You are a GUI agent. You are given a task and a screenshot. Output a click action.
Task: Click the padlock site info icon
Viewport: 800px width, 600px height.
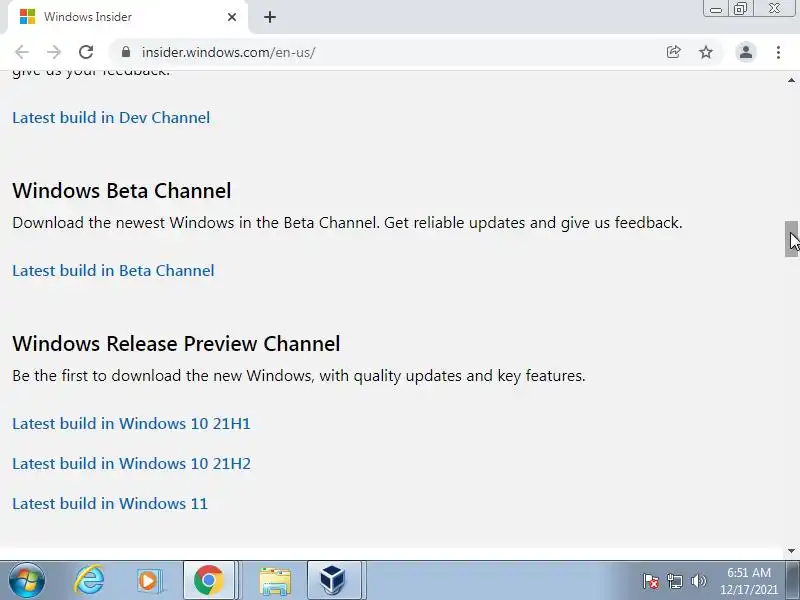[126, 52]
